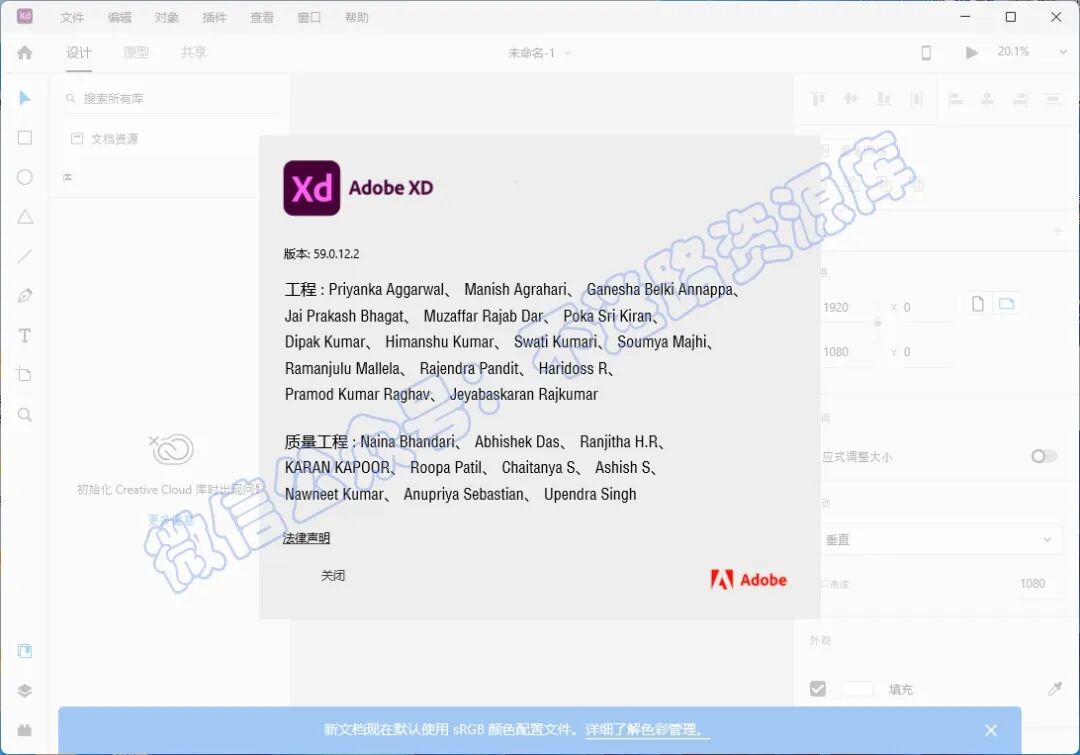The height and width of the screenshot is (755, 1080).
Task: Set artboard to landscape orientation
Action: click(x=1006, y=304)
